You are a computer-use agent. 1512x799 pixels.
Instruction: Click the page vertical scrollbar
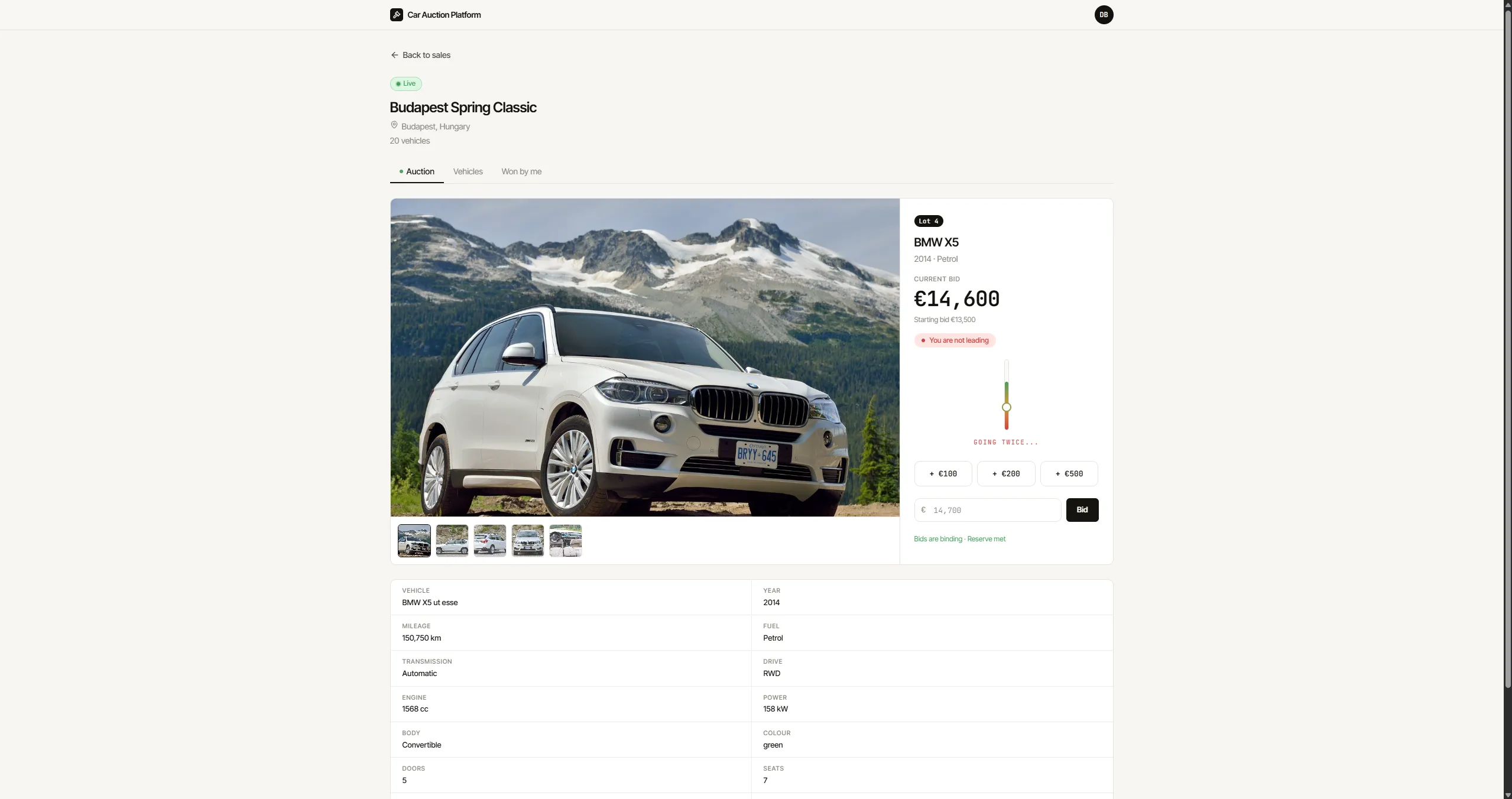click(x=1507, y=349)
